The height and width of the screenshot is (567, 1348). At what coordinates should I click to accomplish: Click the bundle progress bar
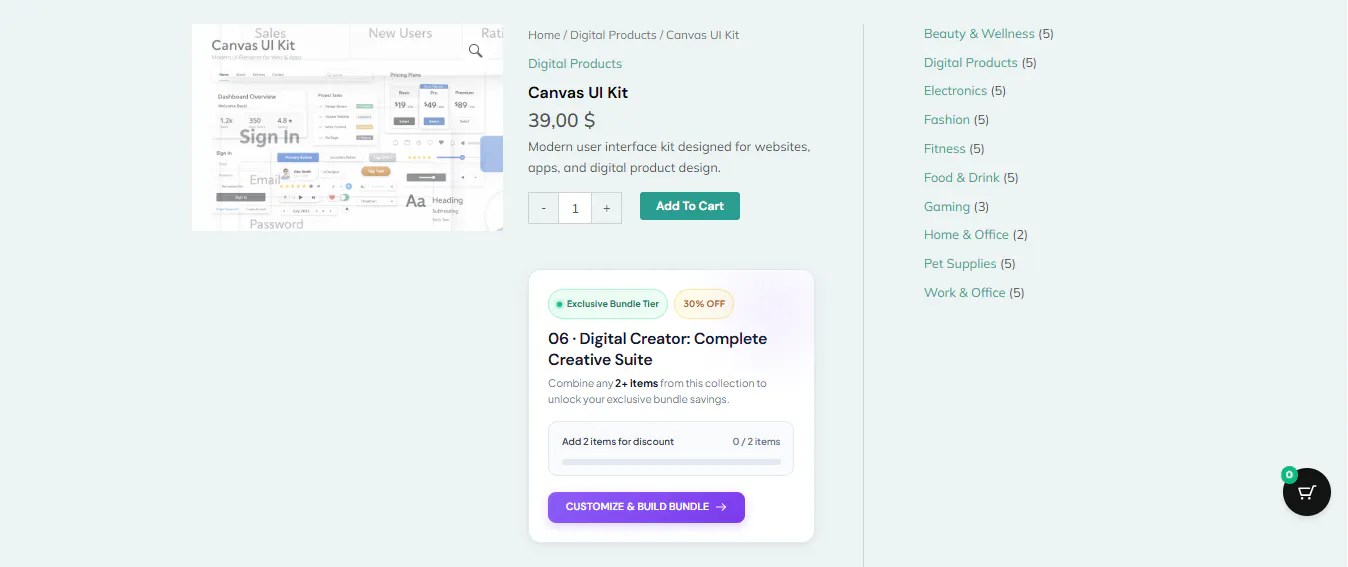click(671, 462)
